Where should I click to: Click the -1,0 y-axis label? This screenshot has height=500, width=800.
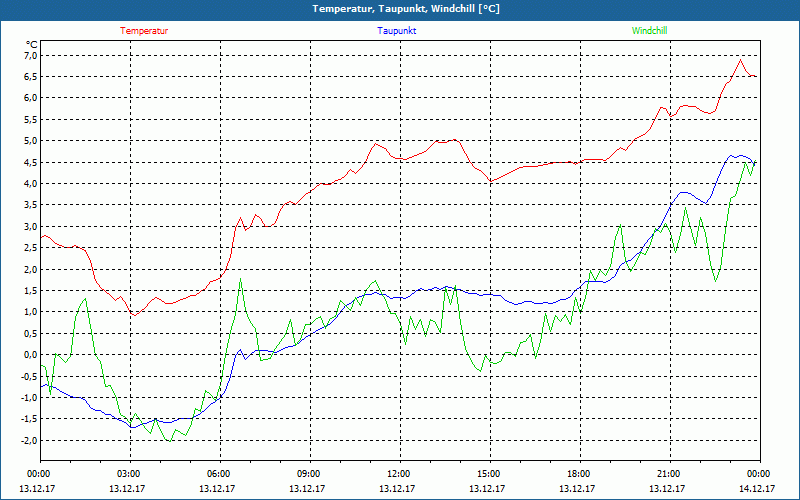pos(29,397)
